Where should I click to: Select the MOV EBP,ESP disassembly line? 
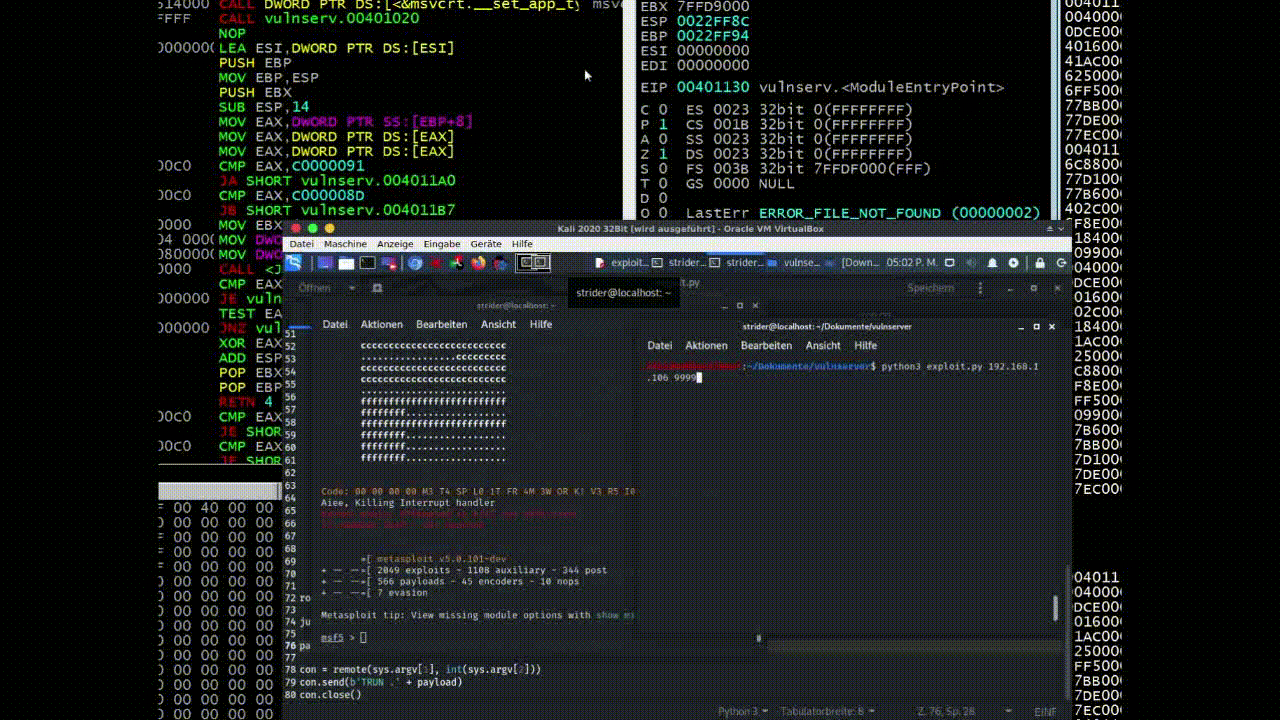(x=269, y=77)
